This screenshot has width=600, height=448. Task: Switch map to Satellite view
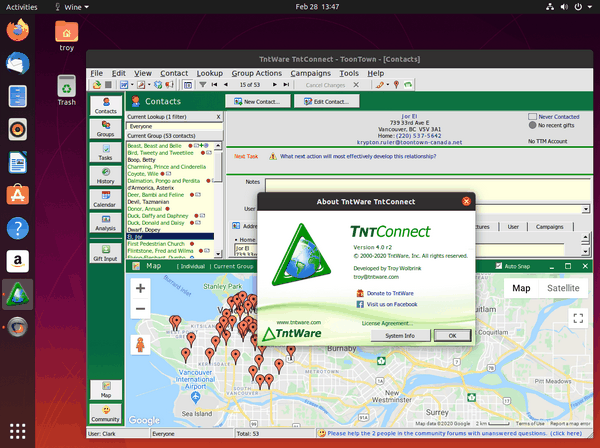pyautogui.click(x=563, y=288)
